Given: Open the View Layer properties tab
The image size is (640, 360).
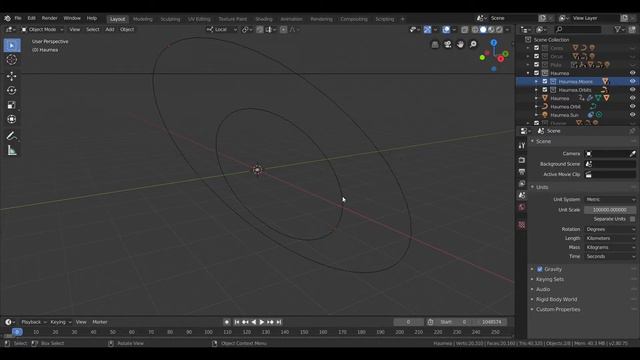Looking at the screenshot, I should pos(522,184).
